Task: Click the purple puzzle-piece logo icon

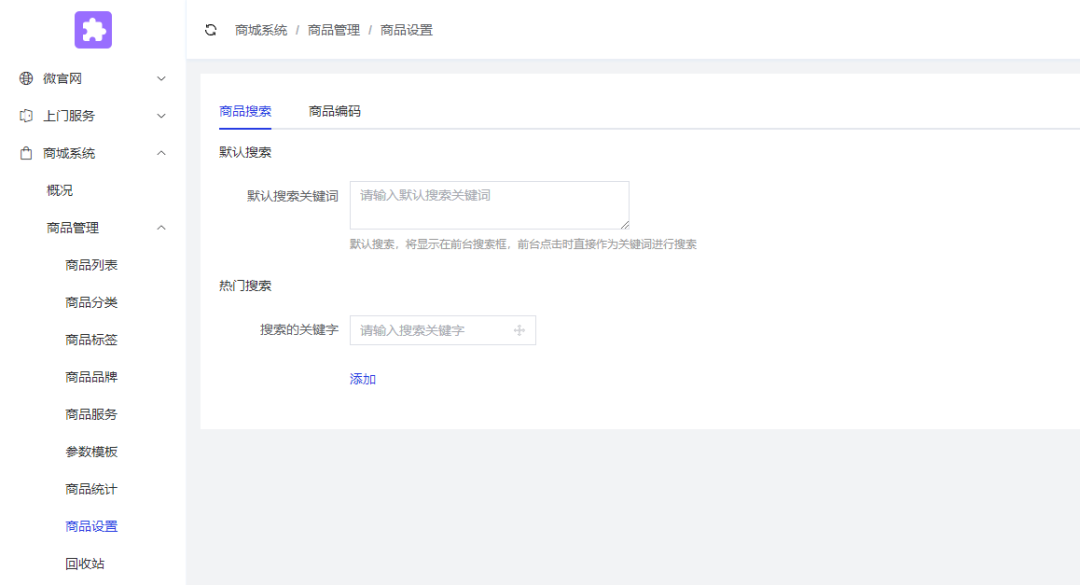Action: coord(93,30)
